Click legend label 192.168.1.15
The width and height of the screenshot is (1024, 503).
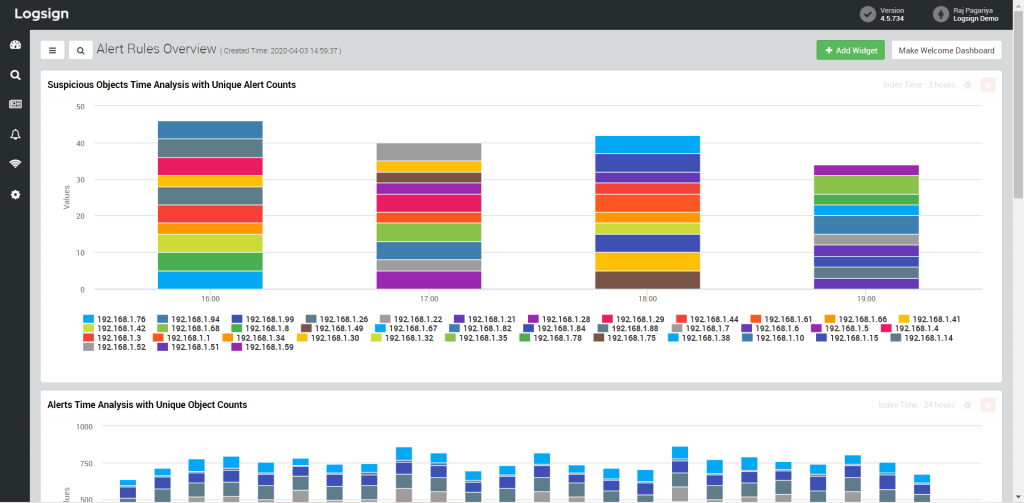click(x=854, y=338)
